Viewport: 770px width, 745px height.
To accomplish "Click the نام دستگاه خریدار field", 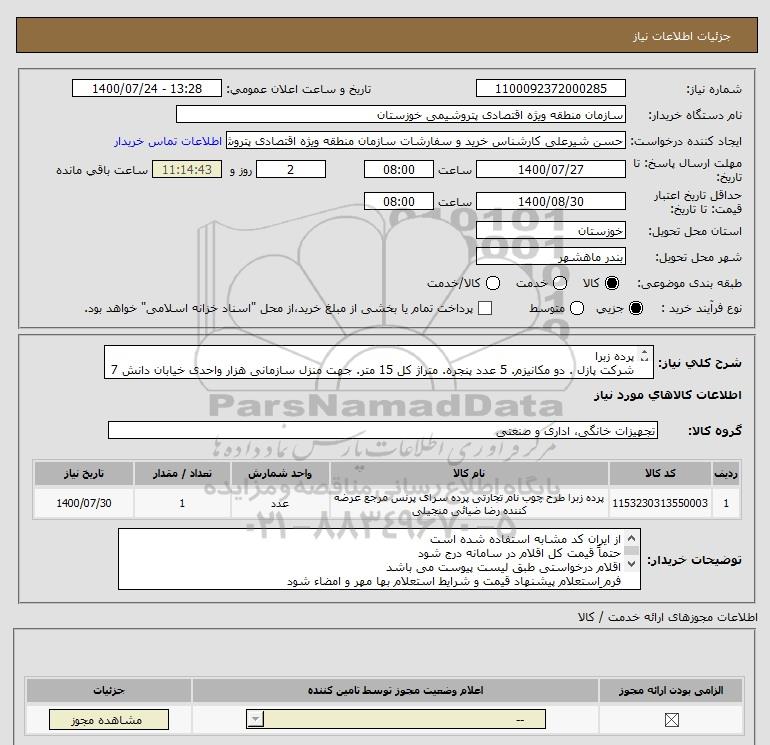I will coord(401,114).
